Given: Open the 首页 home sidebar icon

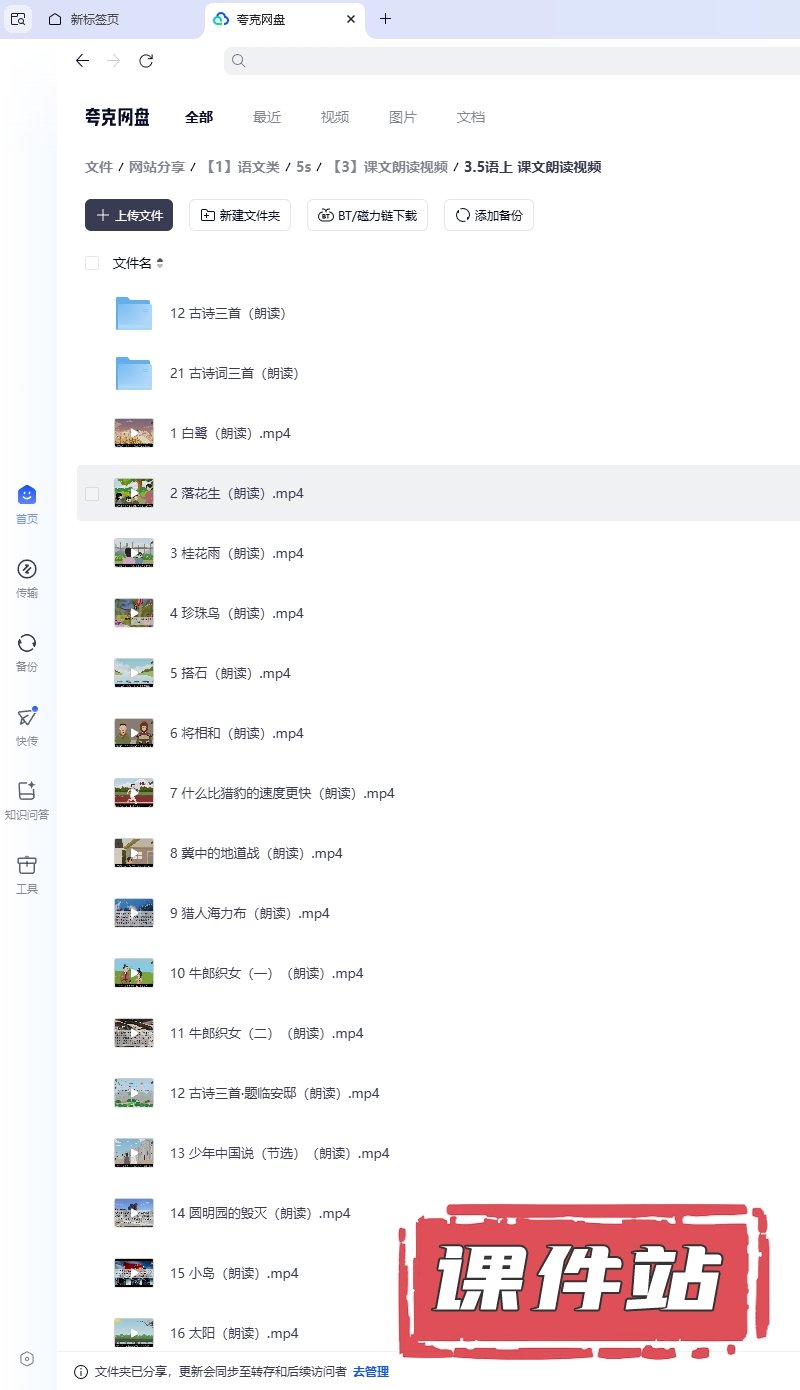Looking at the screenshot, I should click(x=27, y=504).
